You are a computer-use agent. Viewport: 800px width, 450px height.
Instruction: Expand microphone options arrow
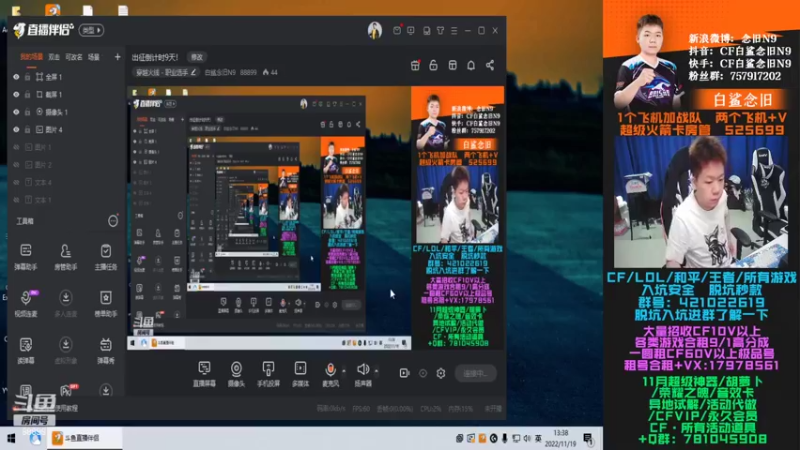[x=344, y=370]
